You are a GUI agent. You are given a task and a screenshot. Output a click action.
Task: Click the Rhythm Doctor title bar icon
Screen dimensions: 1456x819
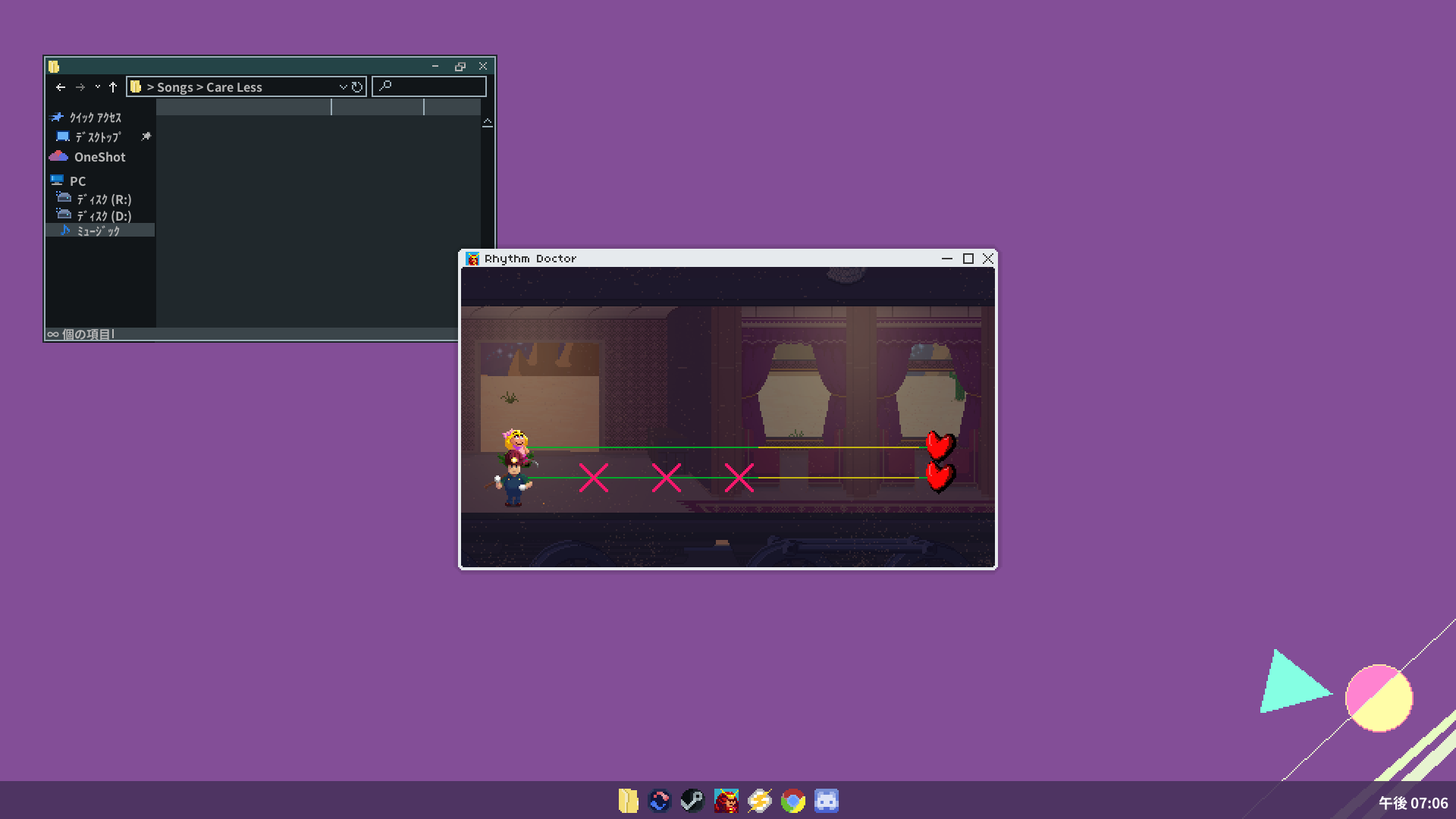click(472, 259)
